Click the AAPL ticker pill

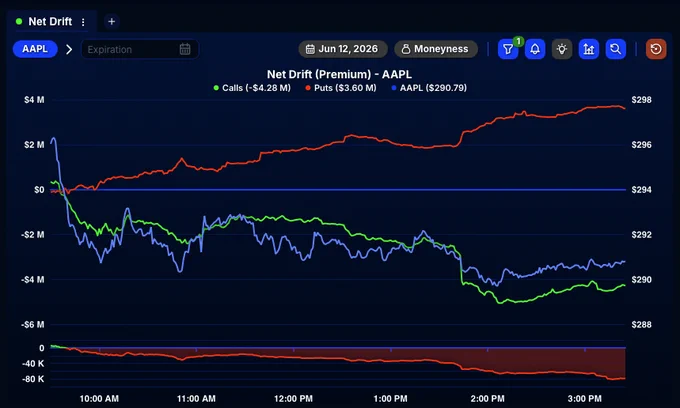coord(35,49)
